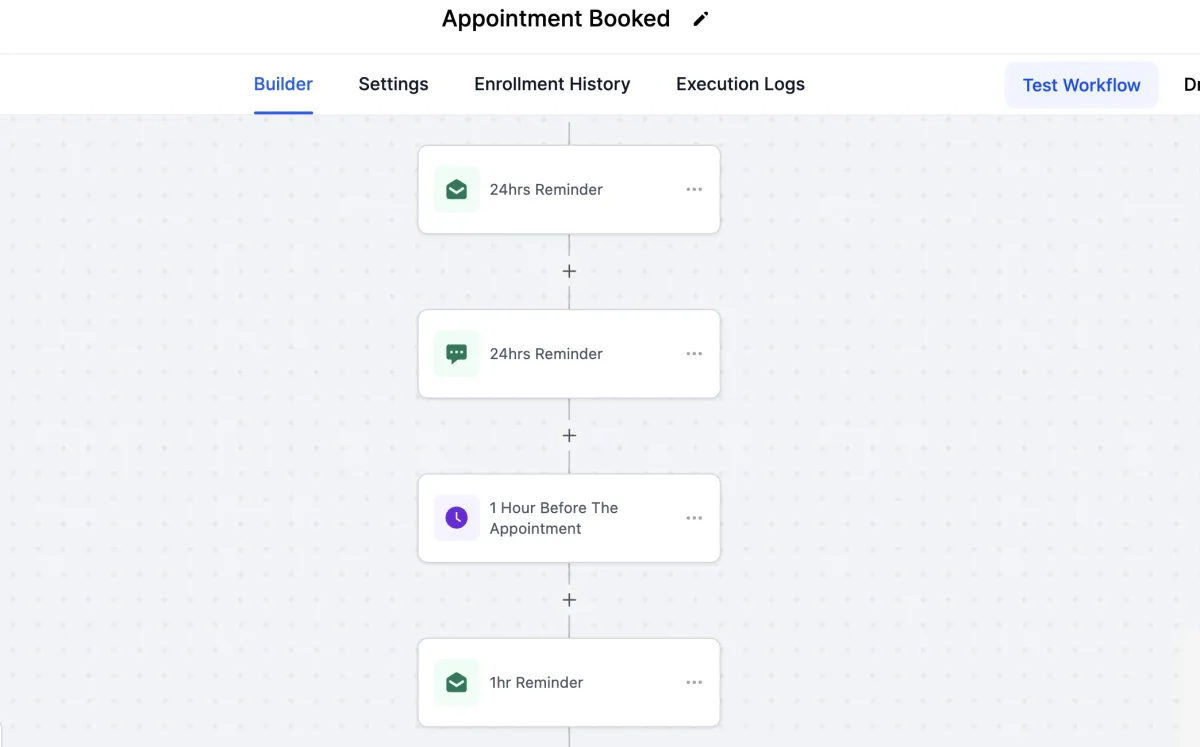The image size is (1200, 747).
Task: Click the Appointment Booked workflow title
Action: (556, 19)
